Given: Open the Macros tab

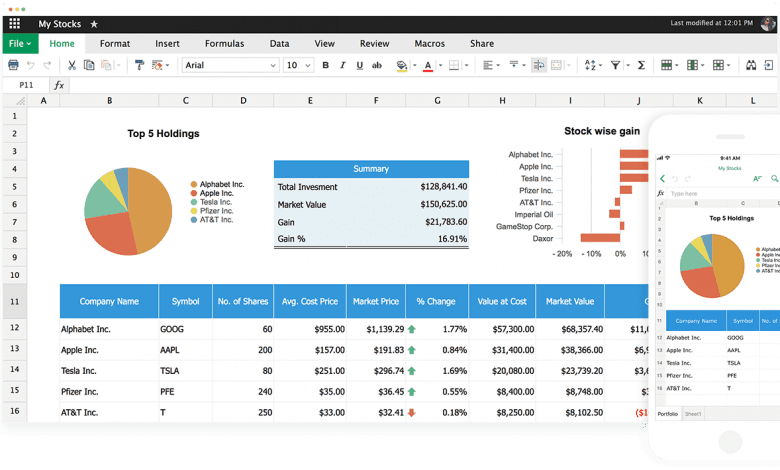Looking at the screenshot, I should pos(430,44).
